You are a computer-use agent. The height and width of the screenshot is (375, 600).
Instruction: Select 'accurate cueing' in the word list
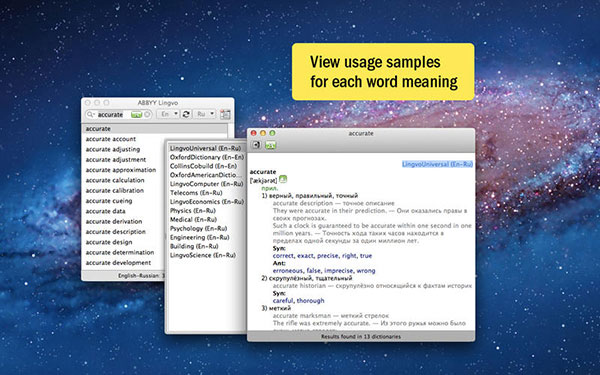tap(109, 201)
